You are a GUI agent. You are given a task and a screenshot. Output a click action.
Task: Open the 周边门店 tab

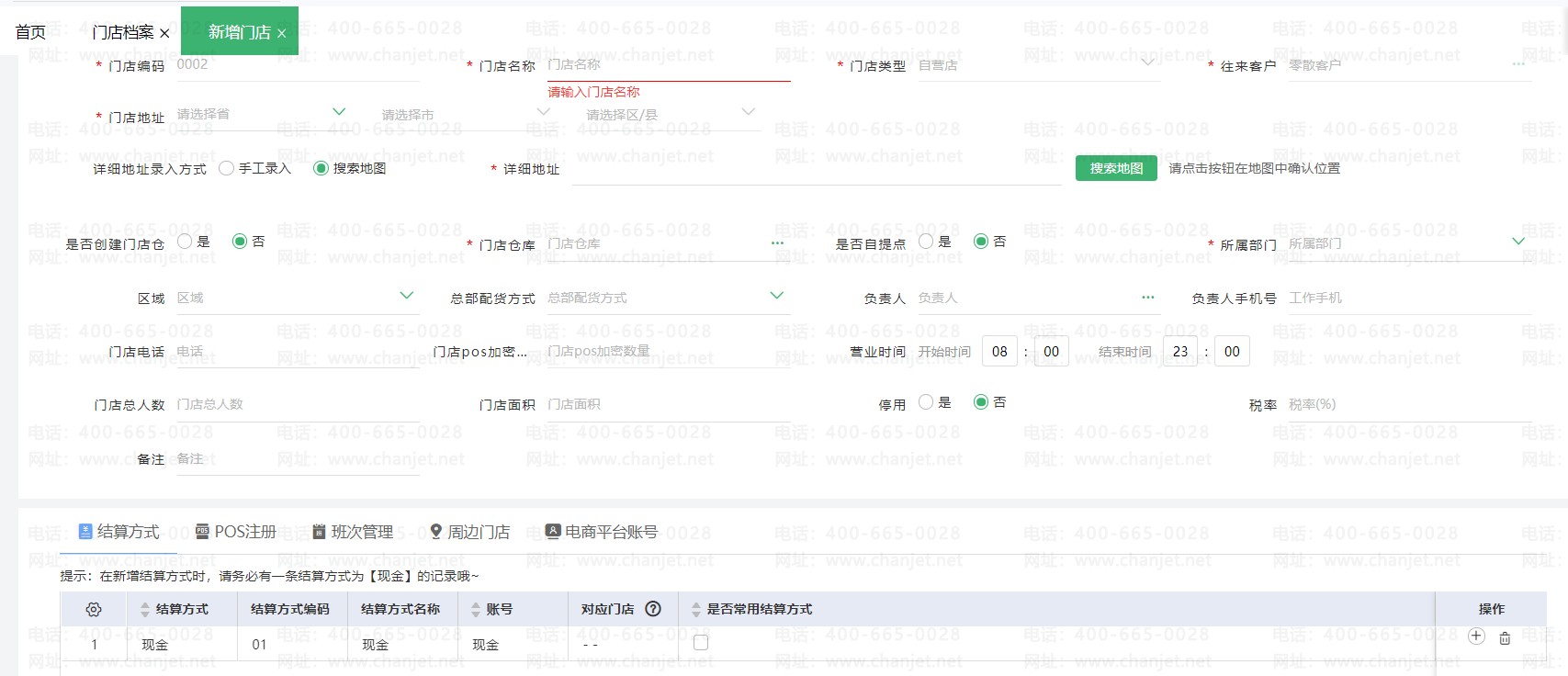click(x=469, y=532)
